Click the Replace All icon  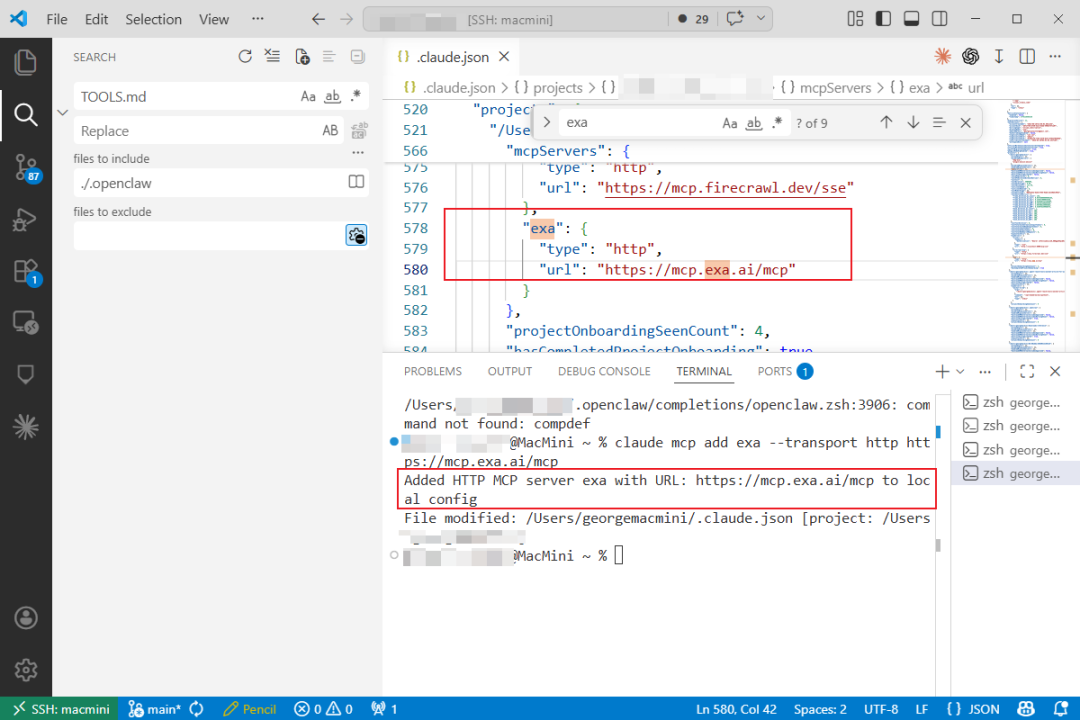(x=359, y=130)
